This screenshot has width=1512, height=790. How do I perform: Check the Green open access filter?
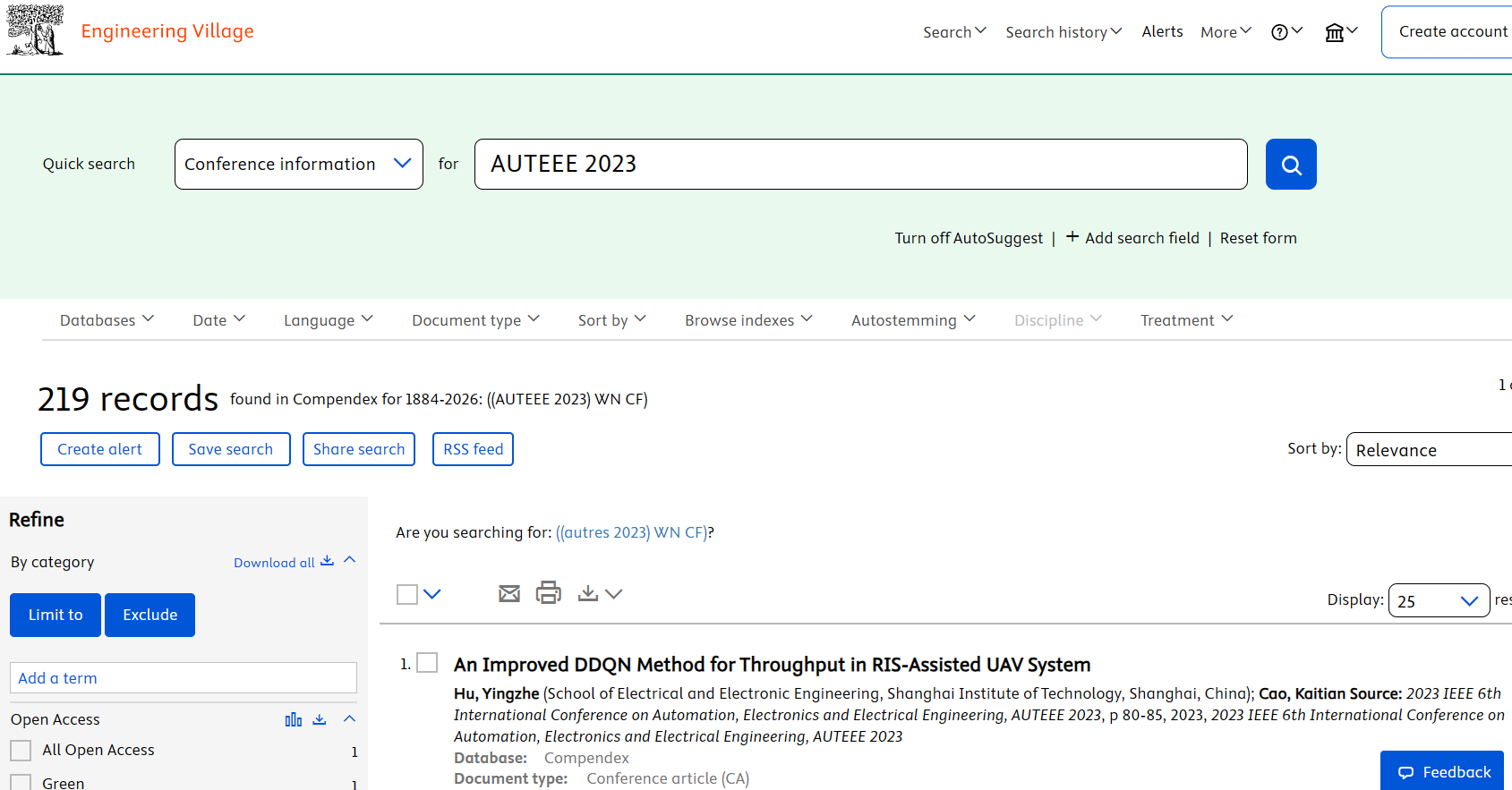(x=21, y=783)
